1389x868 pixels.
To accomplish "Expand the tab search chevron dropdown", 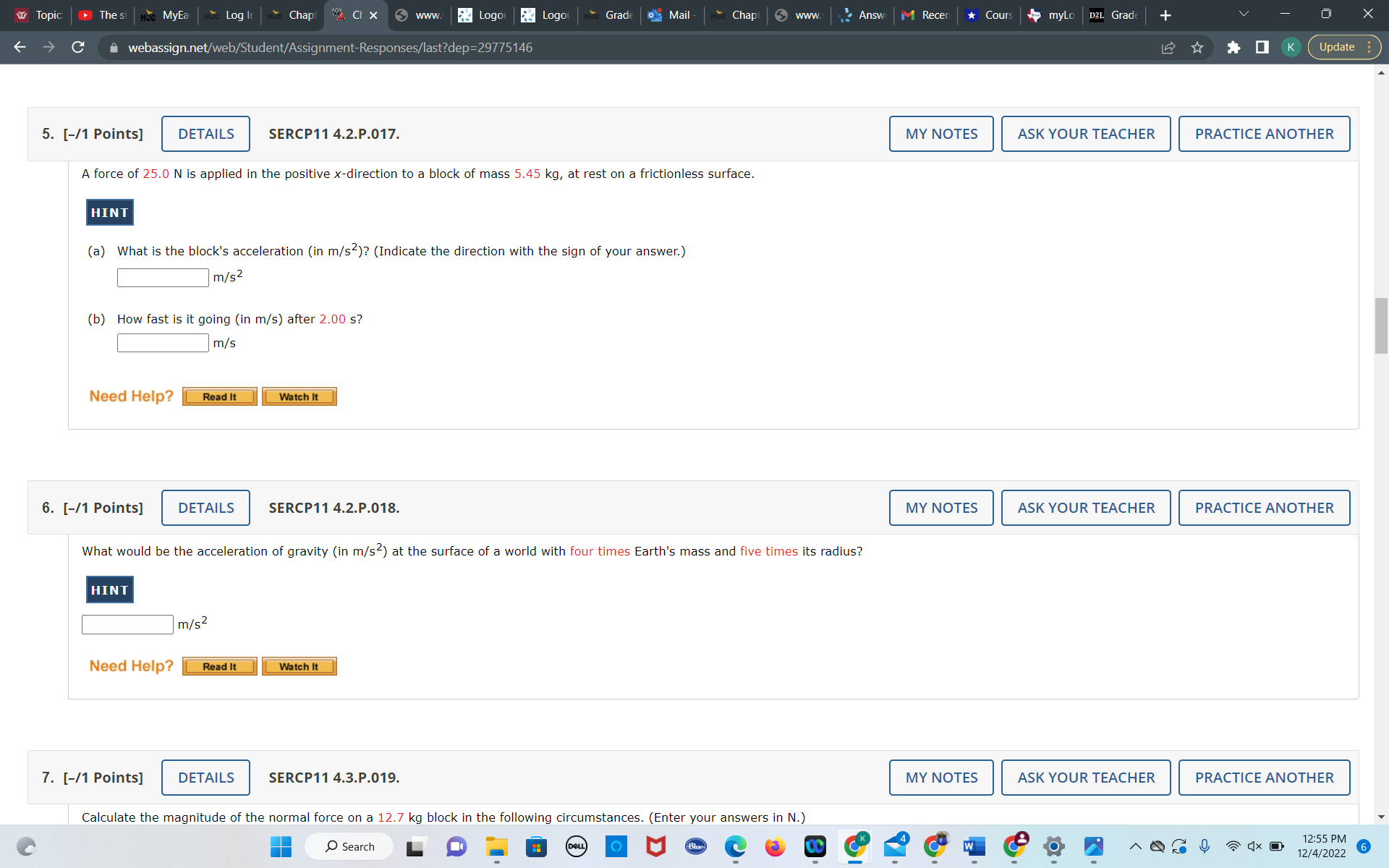I will coord(1244,14).
